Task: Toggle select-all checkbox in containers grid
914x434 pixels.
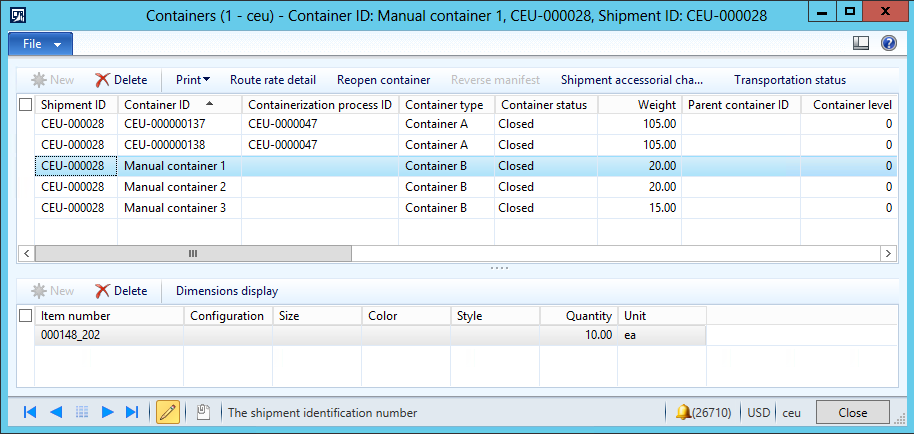Action: 26,105
